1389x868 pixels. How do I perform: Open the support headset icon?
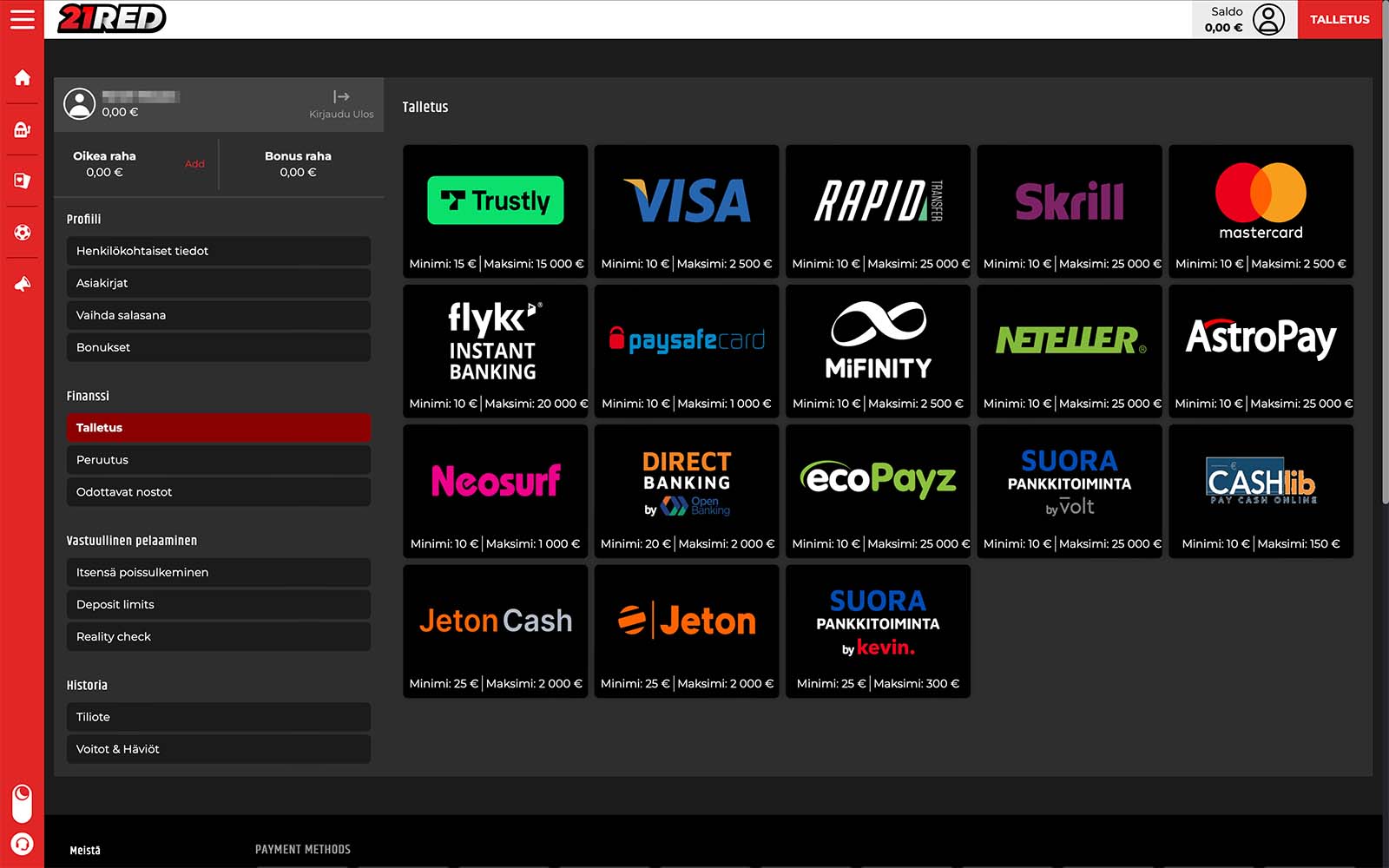[22, 844]
